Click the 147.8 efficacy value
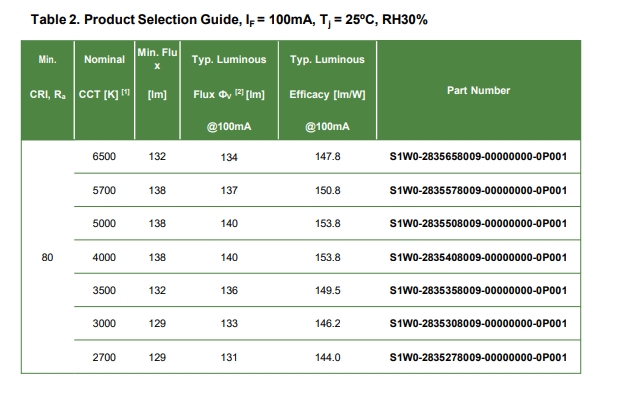Viewport: 628px width, 405px height. pos(328,156)
